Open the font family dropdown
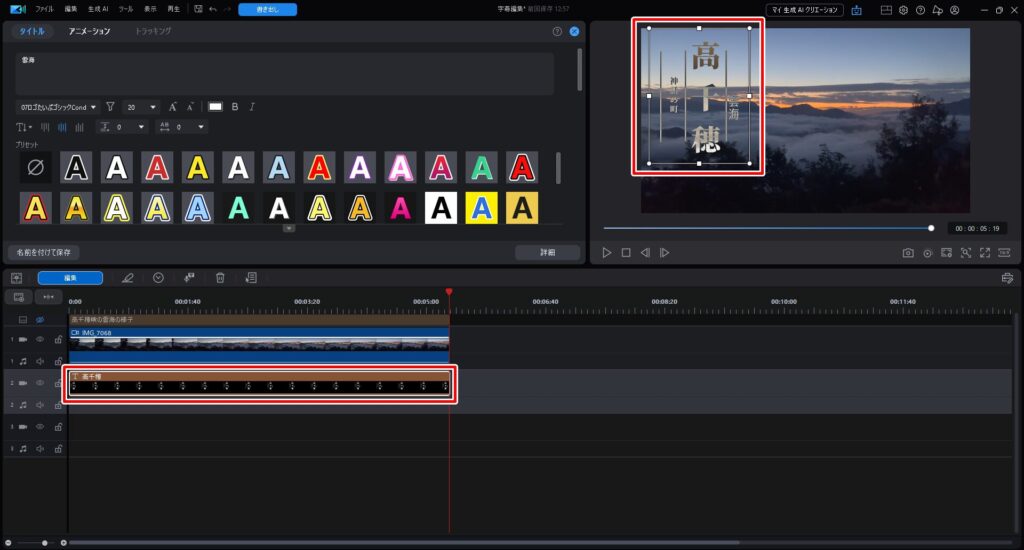1024x550 pixels. 58,107
